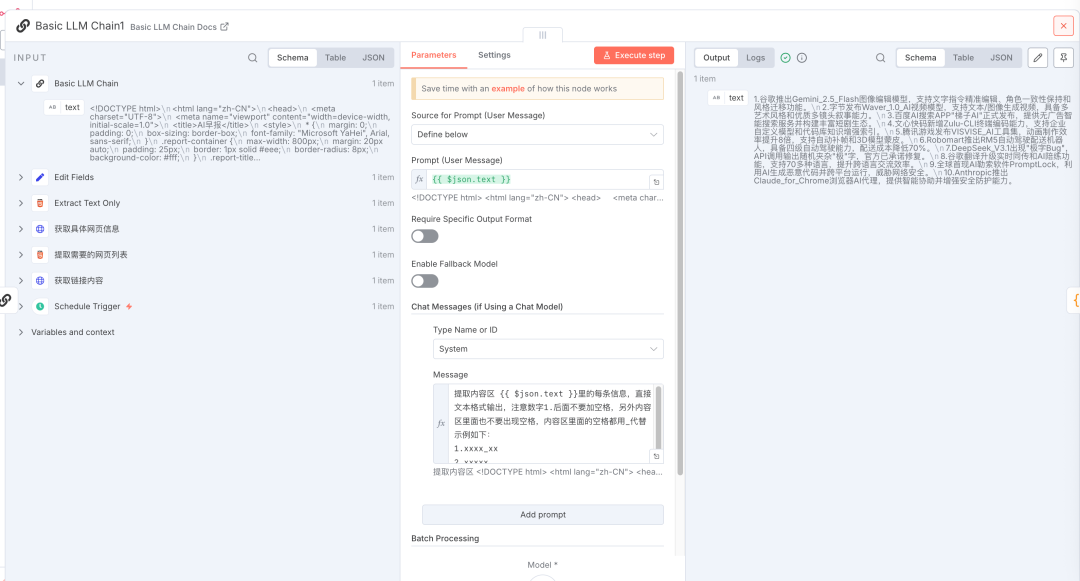This screenshot has height=581, width=1080.
Task: Click the panel drag handle above parameters
Action: click(543, 35)
